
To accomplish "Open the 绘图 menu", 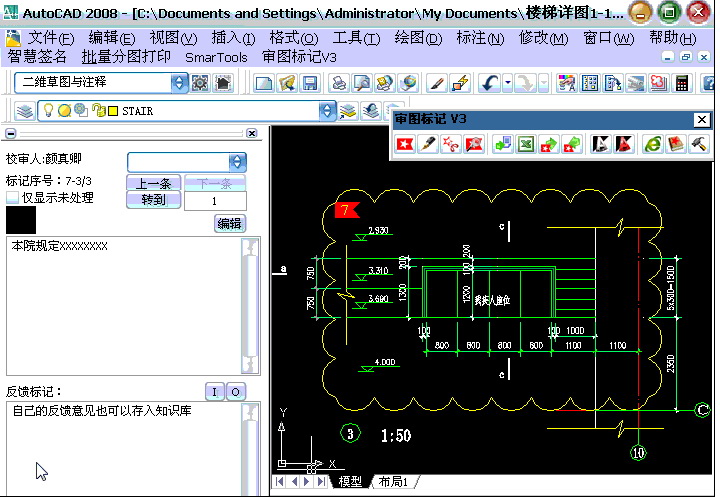I will coord(417,38).
